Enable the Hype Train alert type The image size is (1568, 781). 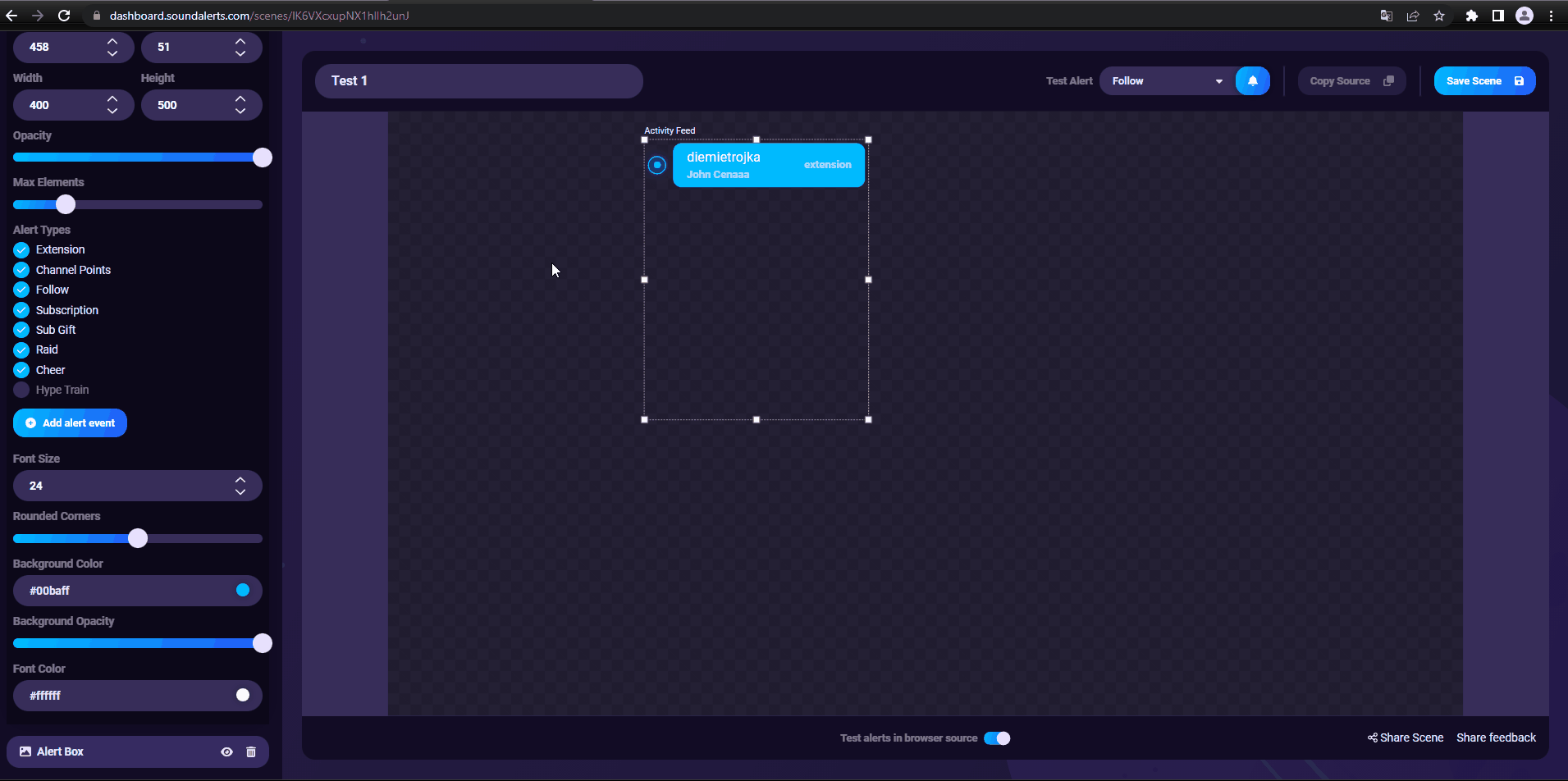21,390
